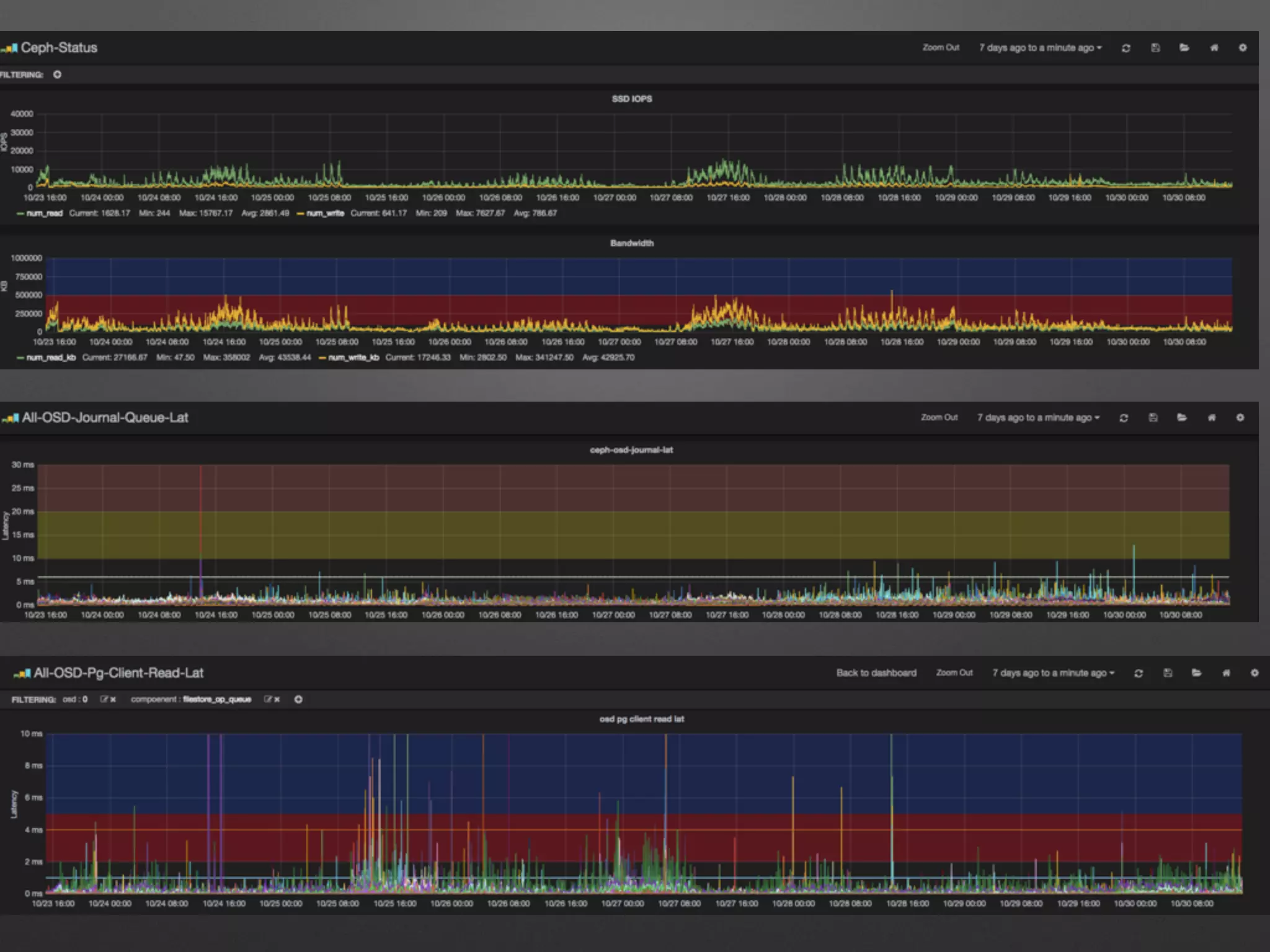Click the save icon in the Ceph-Status header

[x=1155, y=48]
